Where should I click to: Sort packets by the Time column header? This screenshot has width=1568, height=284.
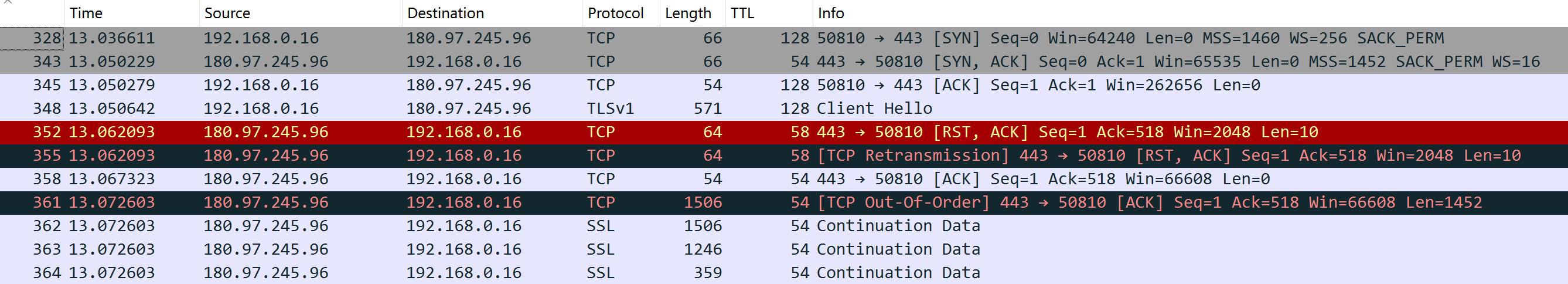[86, 13]
